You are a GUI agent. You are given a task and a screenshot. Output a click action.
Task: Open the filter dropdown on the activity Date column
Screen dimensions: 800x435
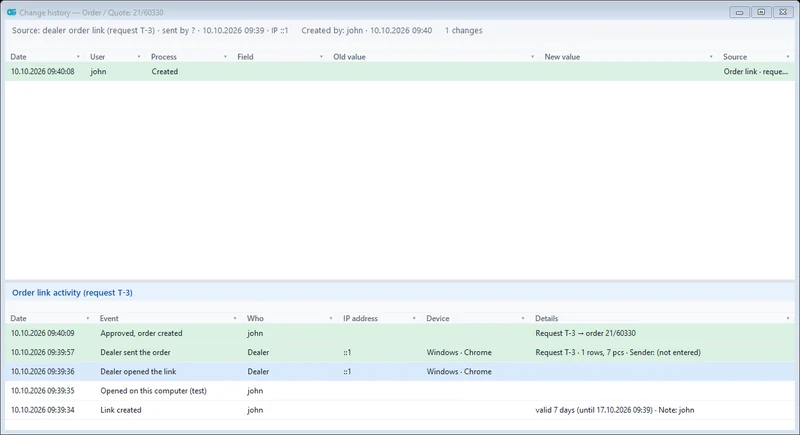point(87,319)
